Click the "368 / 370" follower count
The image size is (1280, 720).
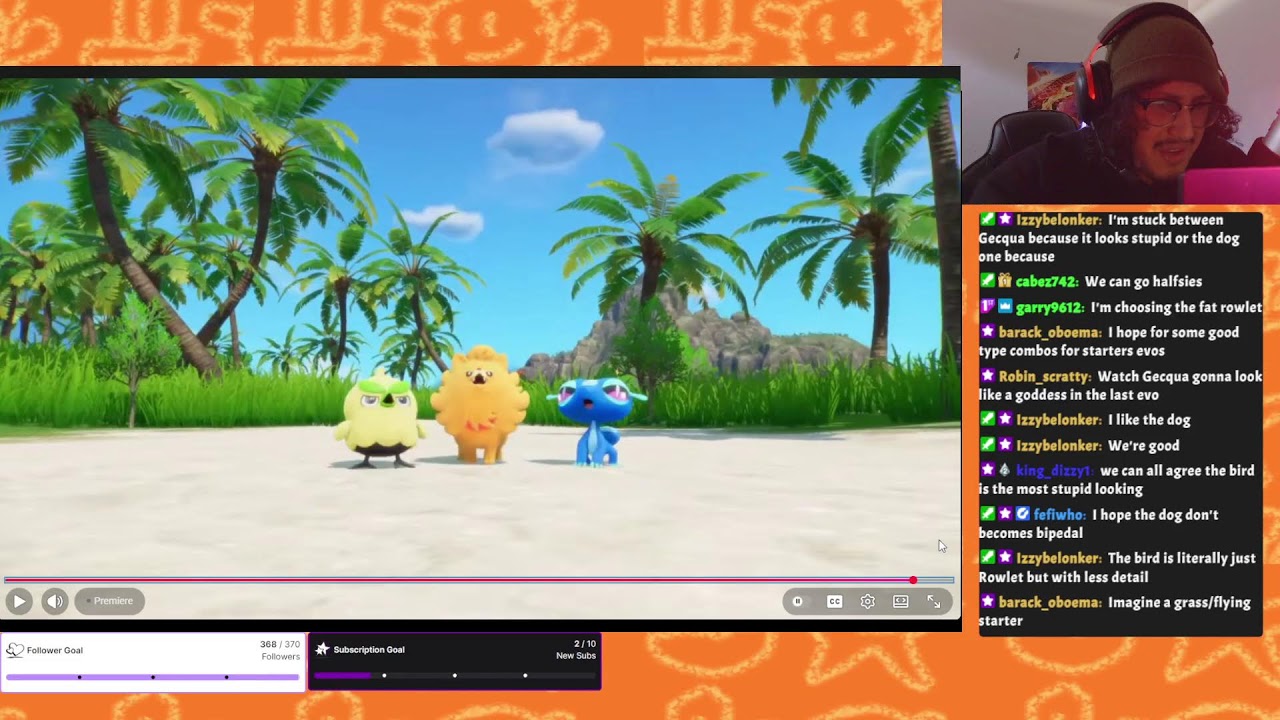[x=280, y=645]
